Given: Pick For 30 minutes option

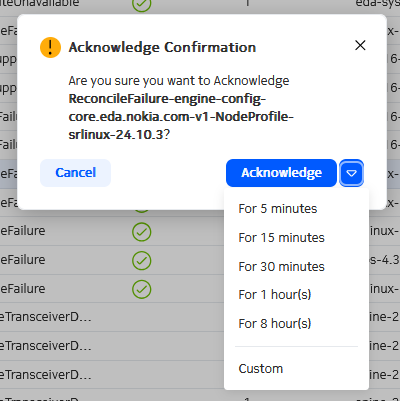Looking at the screenshot, I should pyautogui.click(x=281, y=267).
